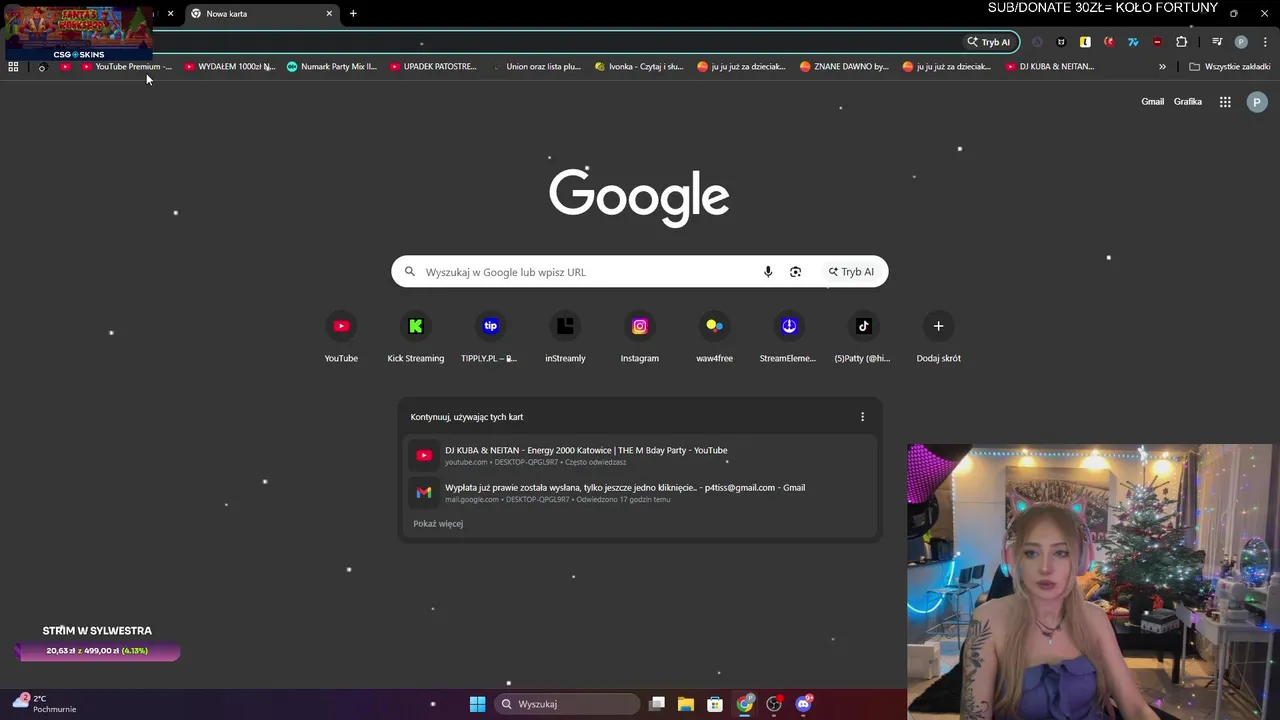Viewport: 1280px width, 720px height.
Task: Open the StreamElements shortcut tile
Action: (789, 338)
